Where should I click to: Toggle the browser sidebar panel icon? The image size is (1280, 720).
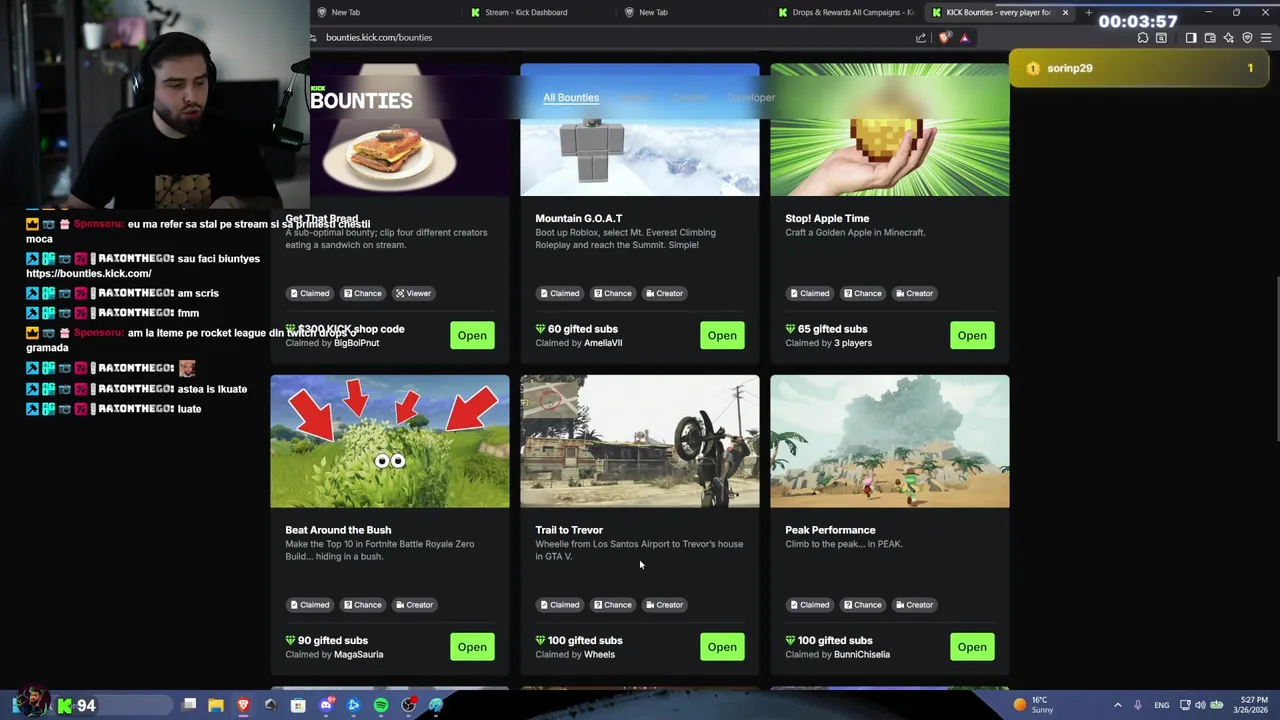1191,38
